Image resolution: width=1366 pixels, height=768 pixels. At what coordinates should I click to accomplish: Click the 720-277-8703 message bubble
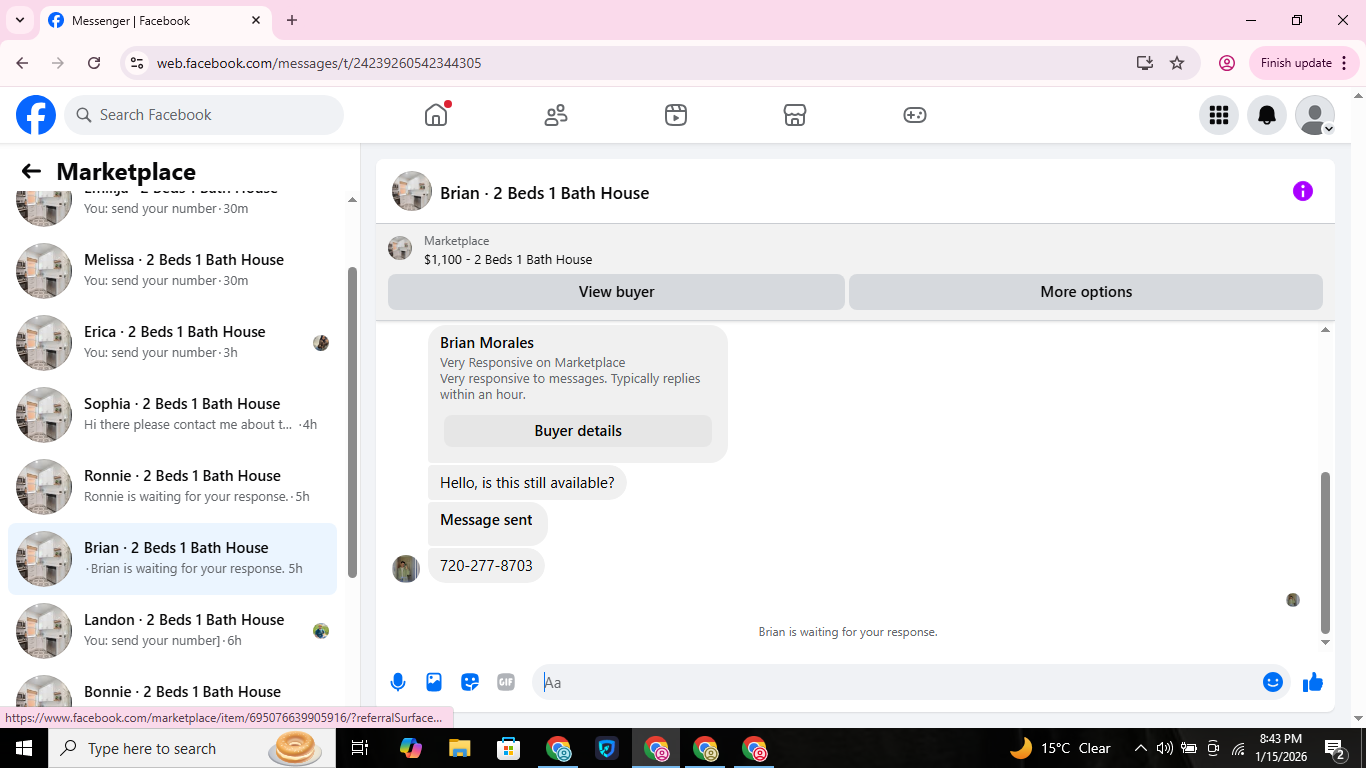[x=486, y=566]
